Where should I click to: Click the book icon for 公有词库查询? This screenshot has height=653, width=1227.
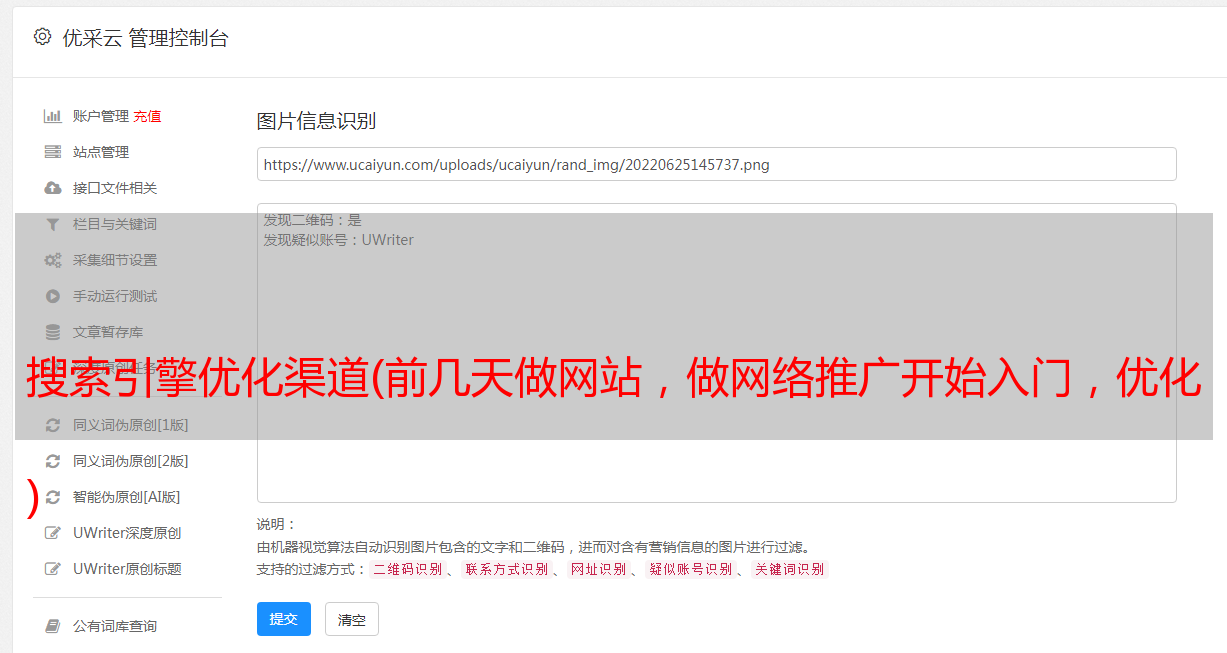(x=53, y=626)
